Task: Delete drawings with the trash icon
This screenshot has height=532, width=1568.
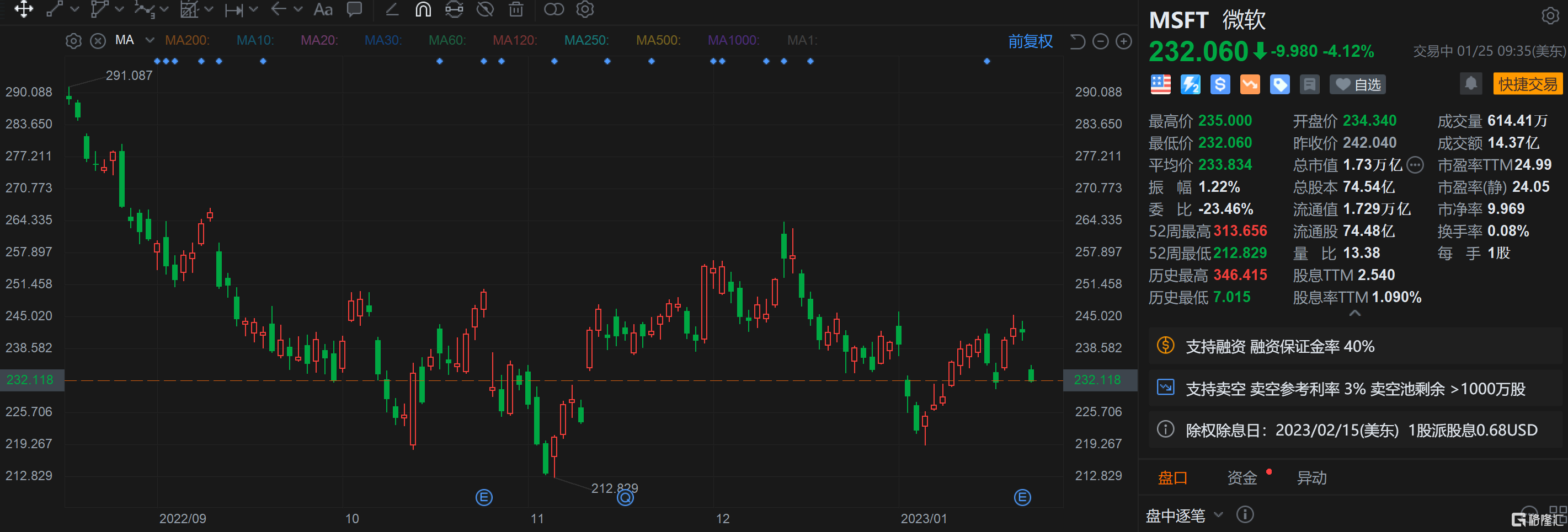Action: [x=516, y=9]
